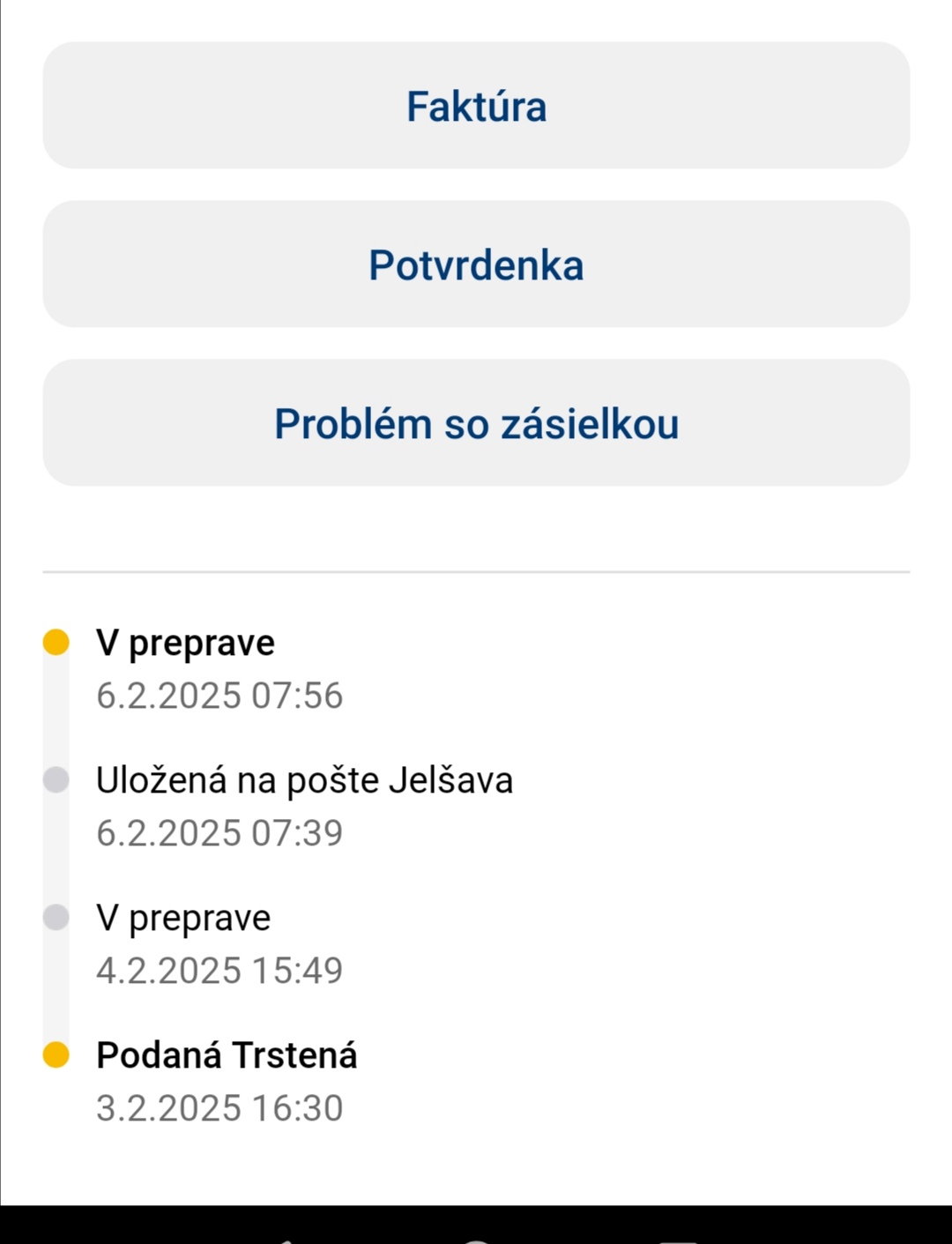This screenshot has width=952, height=1244.
Task: Click the timestamp 6.2.2025 07:39
Action: [219, 833]
